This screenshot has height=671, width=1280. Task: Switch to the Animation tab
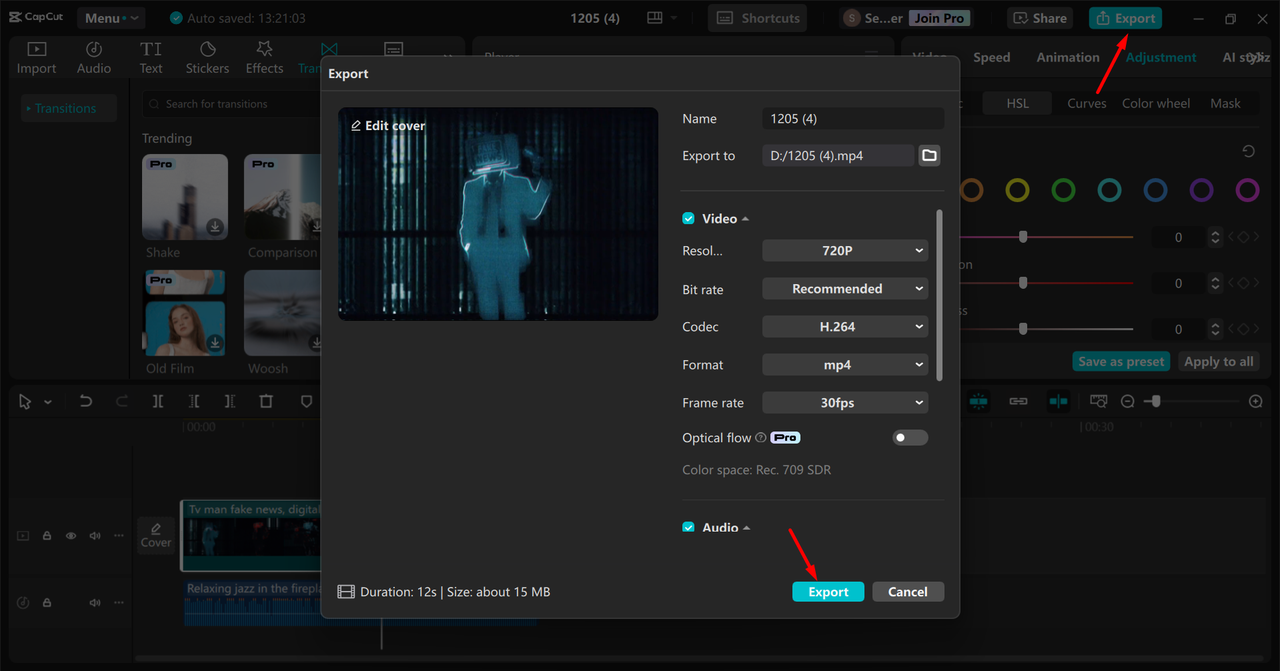(x=1067, y=57)
